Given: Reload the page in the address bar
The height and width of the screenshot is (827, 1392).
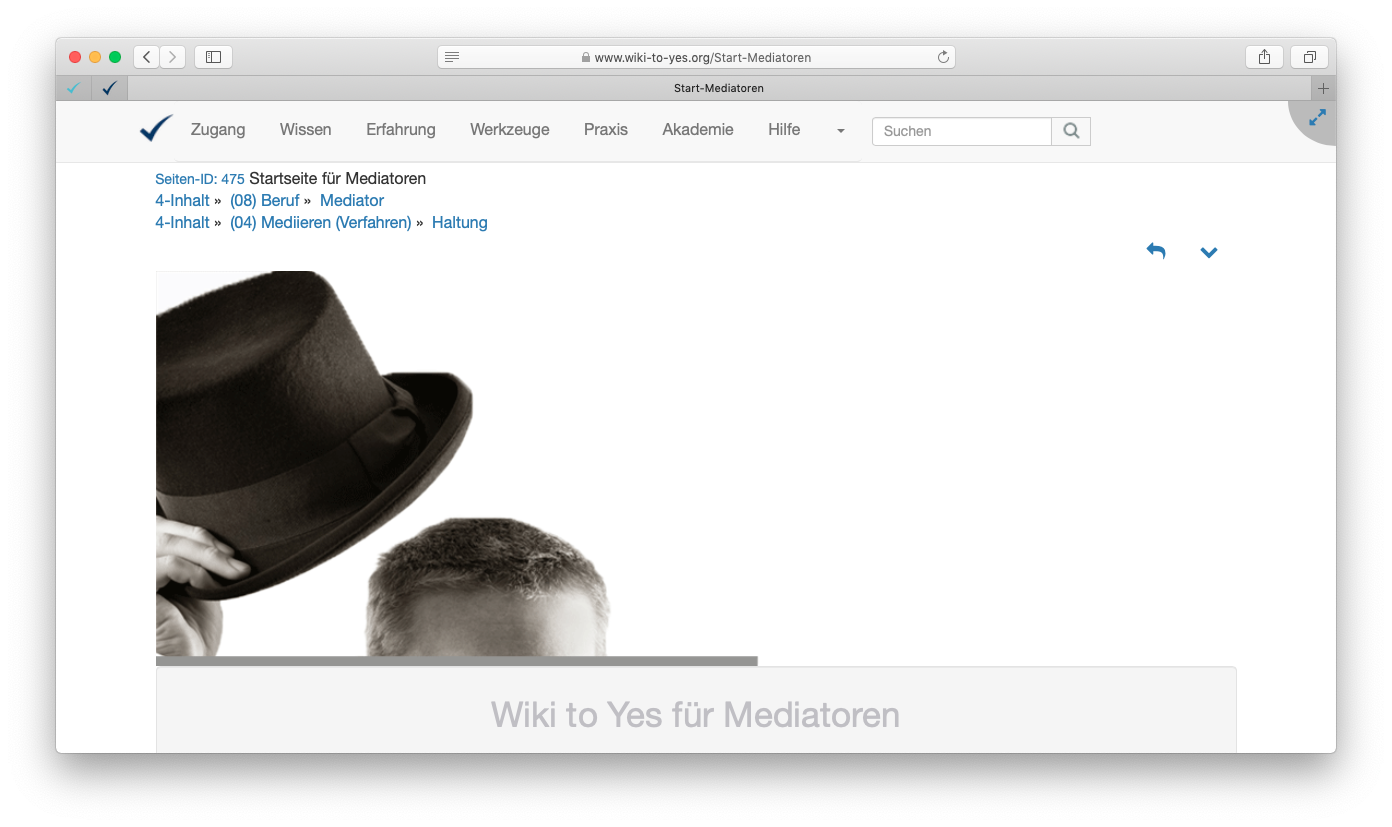Looking at the screenshot, I should [942, 57].
